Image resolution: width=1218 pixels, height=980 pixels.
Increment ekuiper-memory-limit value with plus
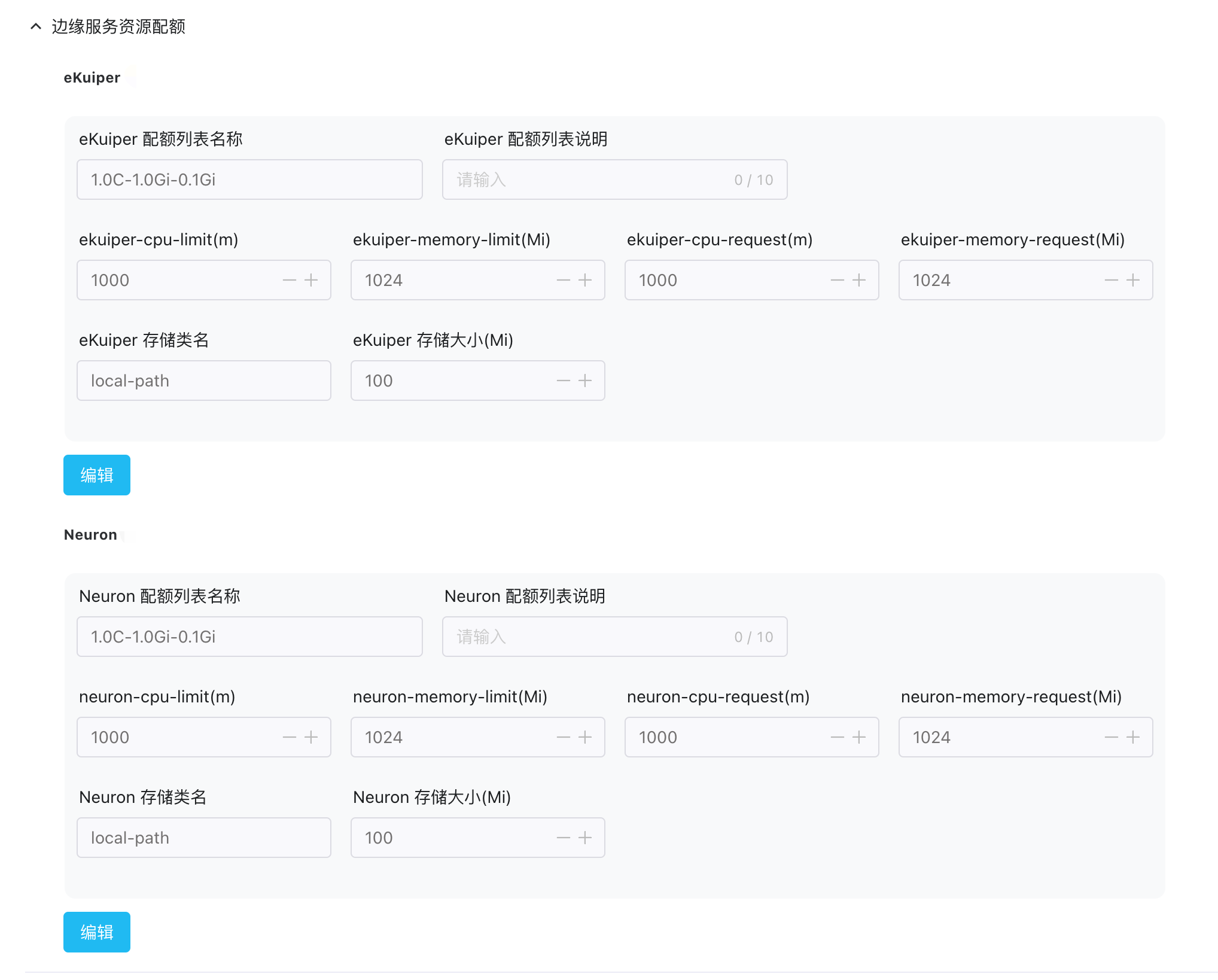click(585, 280)
